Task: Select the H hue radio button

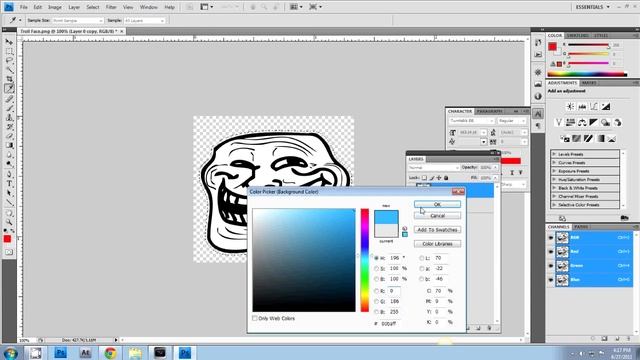Action: (x=376, y=258)
